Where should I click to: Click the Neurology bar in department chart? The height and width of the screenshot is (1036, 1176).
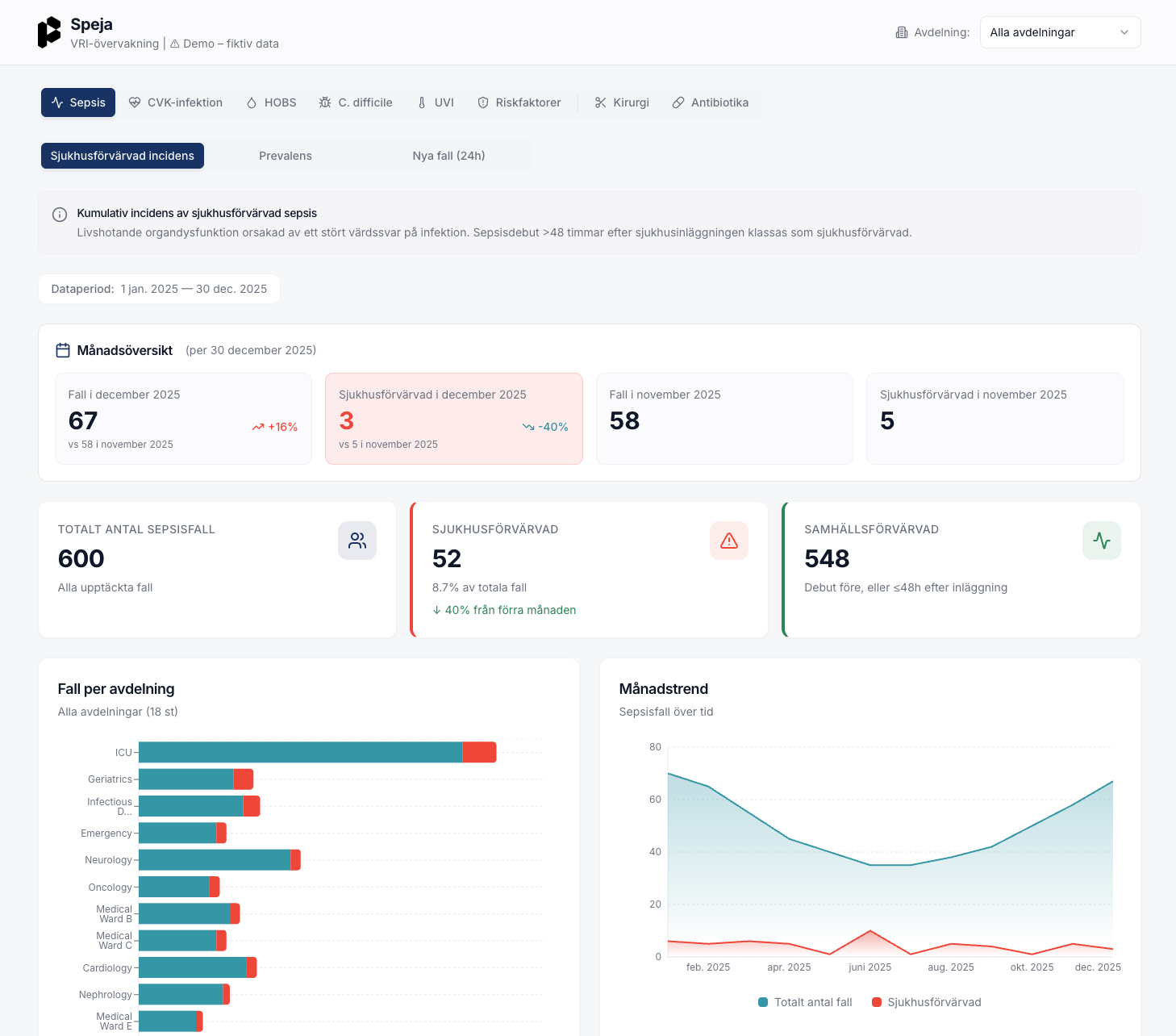[219, 860]
